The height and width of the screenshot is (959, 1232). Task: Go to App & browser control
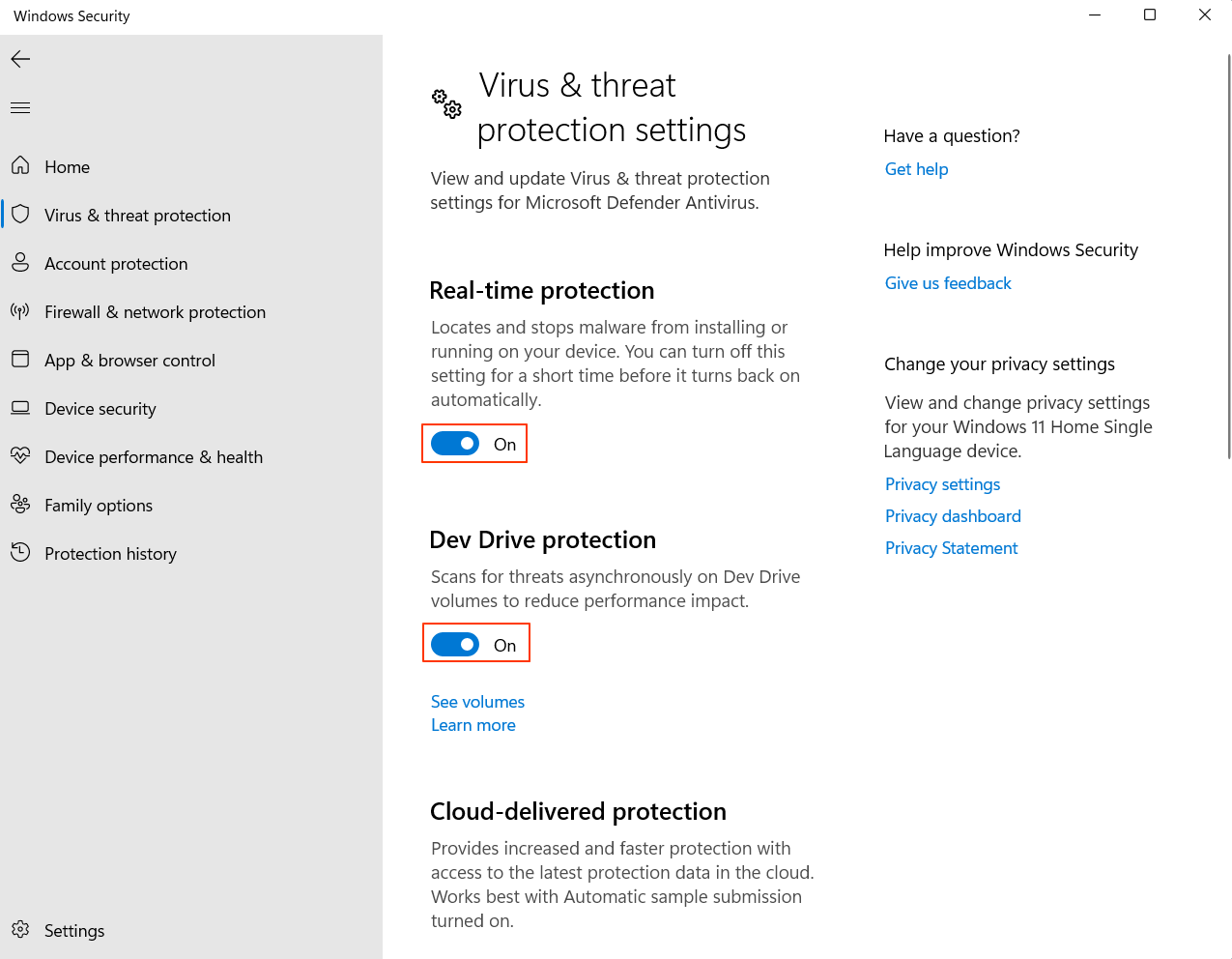pyautogui.click(x=129, y=360)
